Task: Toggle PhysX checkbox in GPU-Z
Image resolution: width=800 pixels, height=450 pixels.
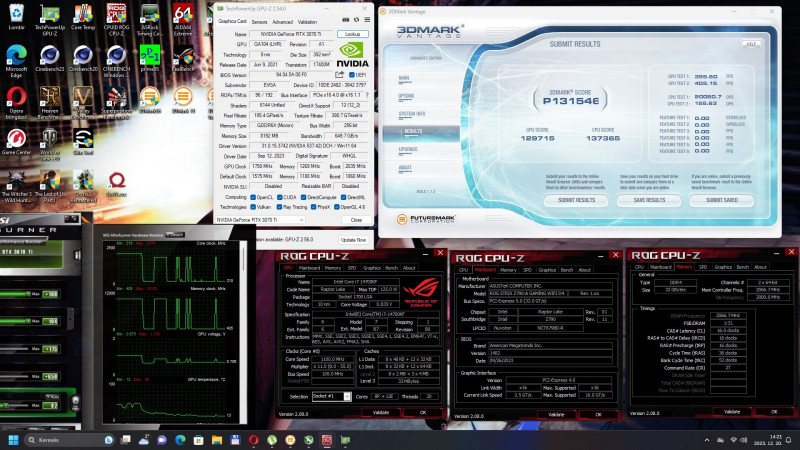Action: coord(313,207)
